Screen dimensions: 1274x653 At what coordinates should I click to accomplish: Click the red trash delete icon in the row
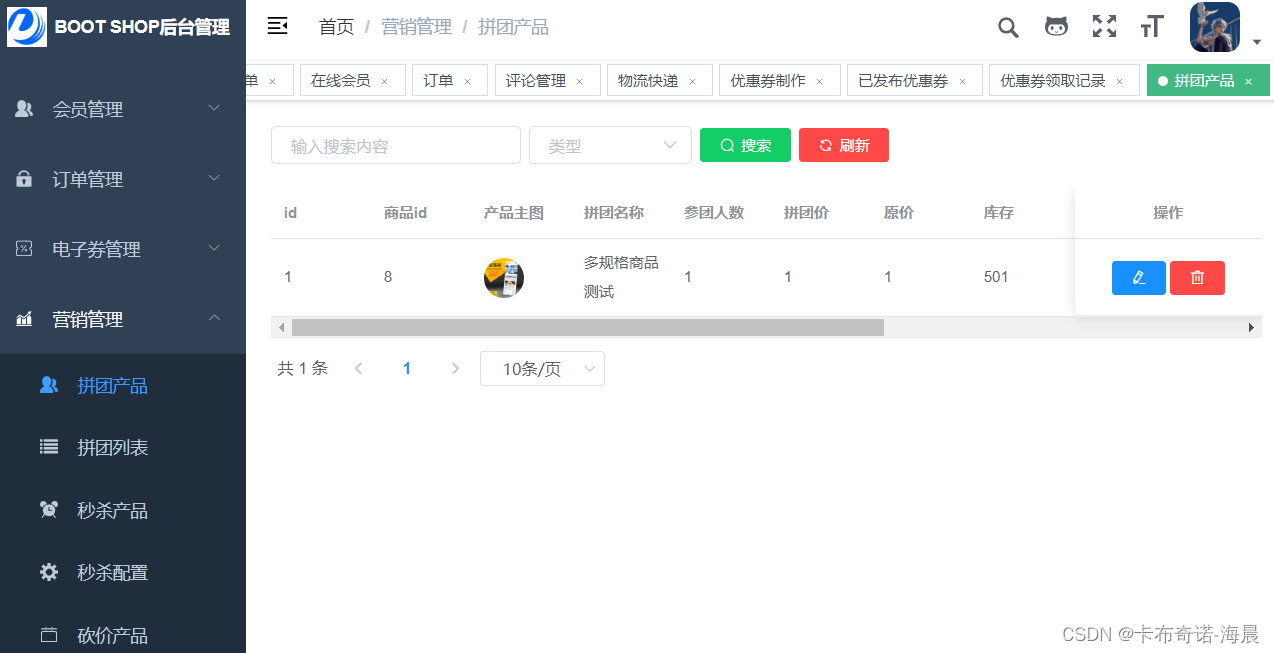pos(1197,278)
